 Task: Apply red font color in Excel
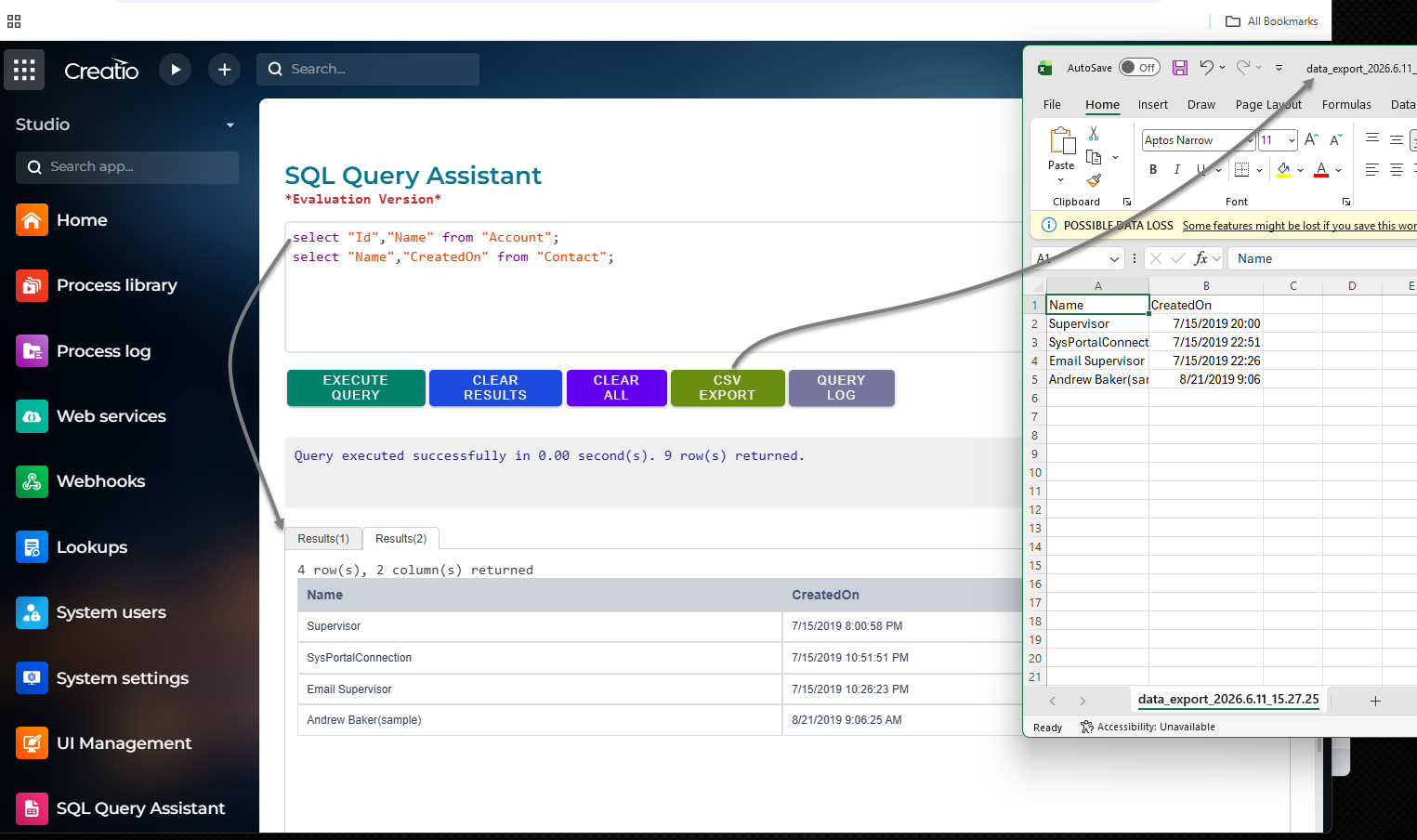(x=1321, y=169)
